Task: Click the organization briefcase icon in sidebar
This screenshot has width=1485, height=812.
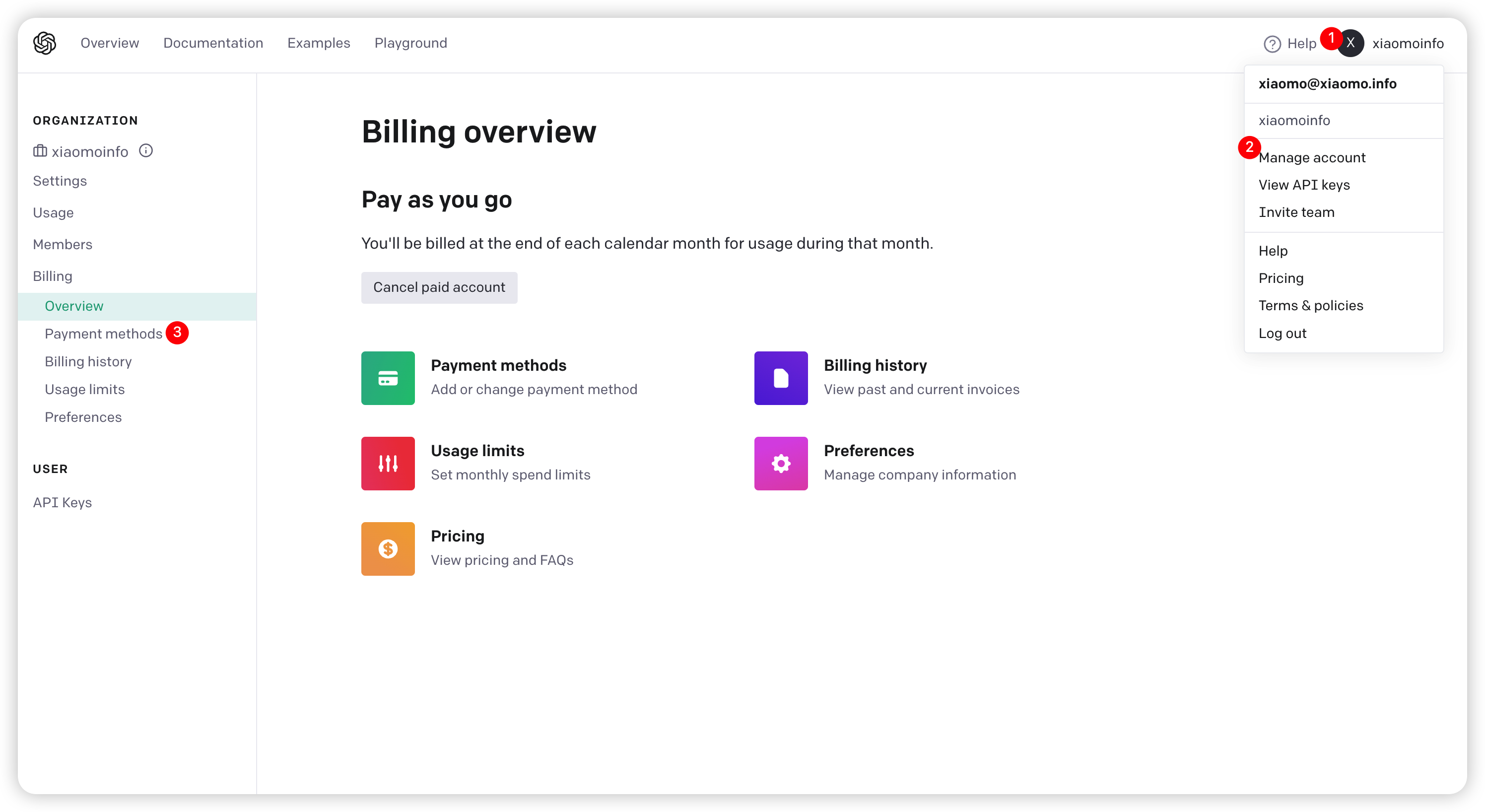Action: [40, 151]
